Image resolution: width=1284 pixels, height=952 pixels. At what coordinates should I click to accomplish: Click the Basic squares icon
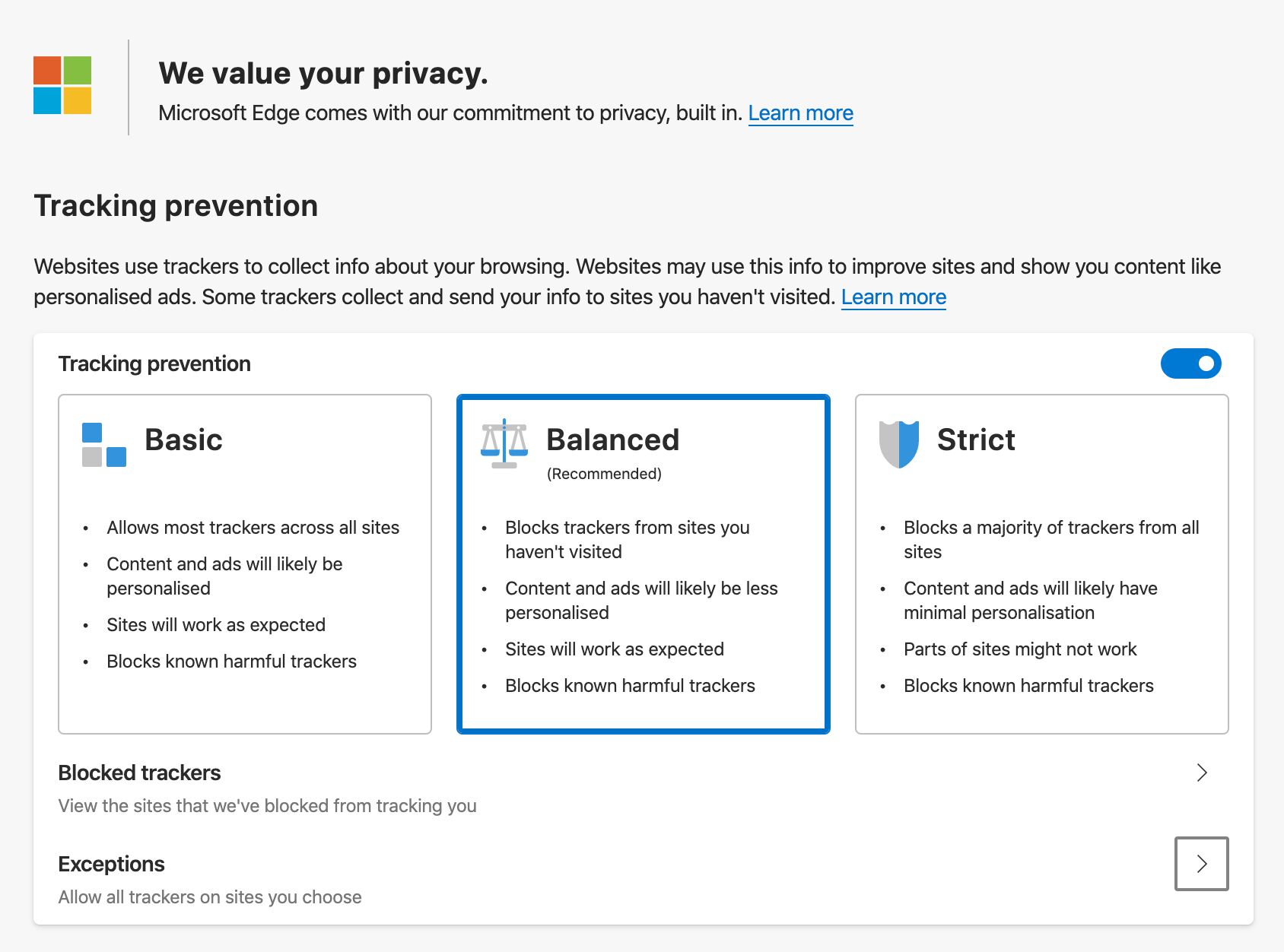point(104,445)
